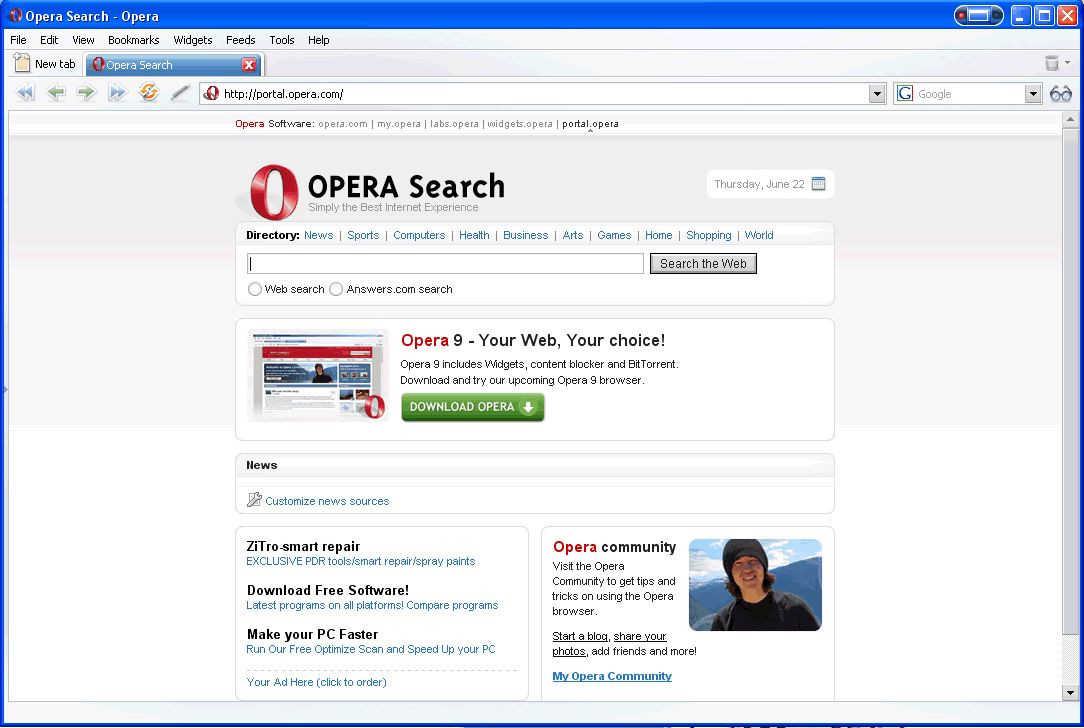Click the New tab page icon
Screen dimensions: 1084x728
[22, 64]
